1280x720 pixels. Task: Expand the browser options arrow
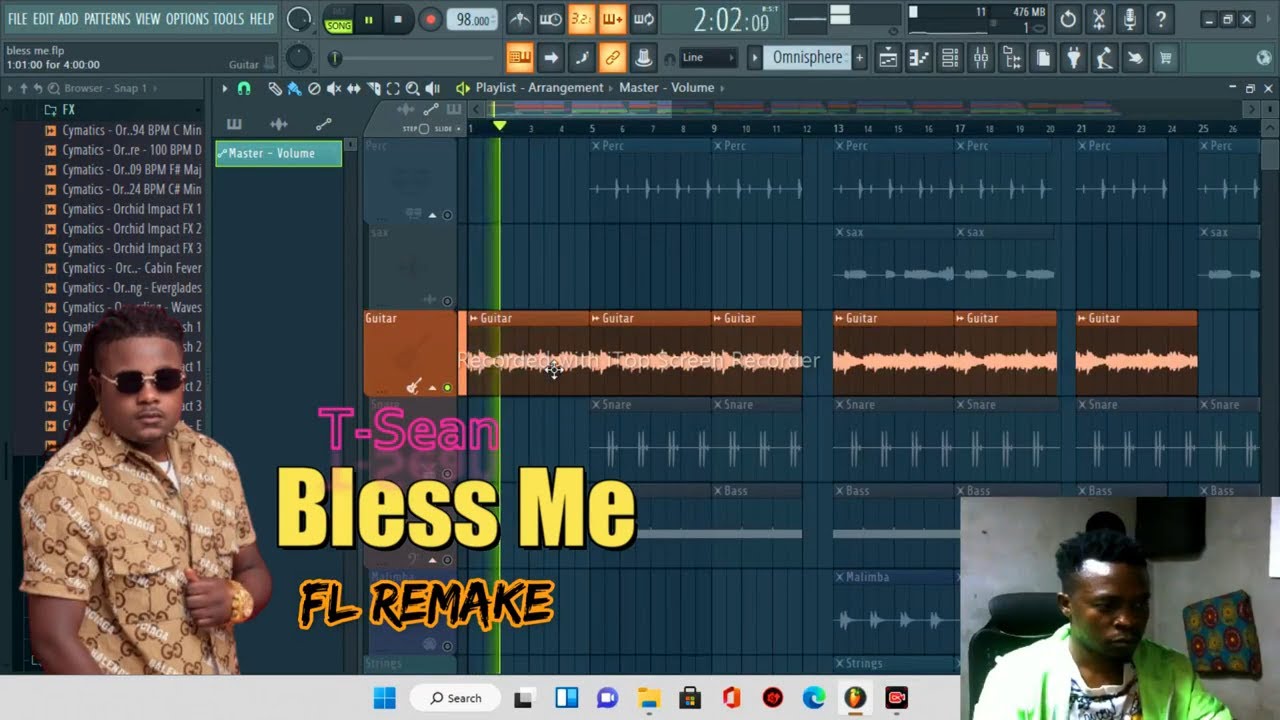[10, 88]
